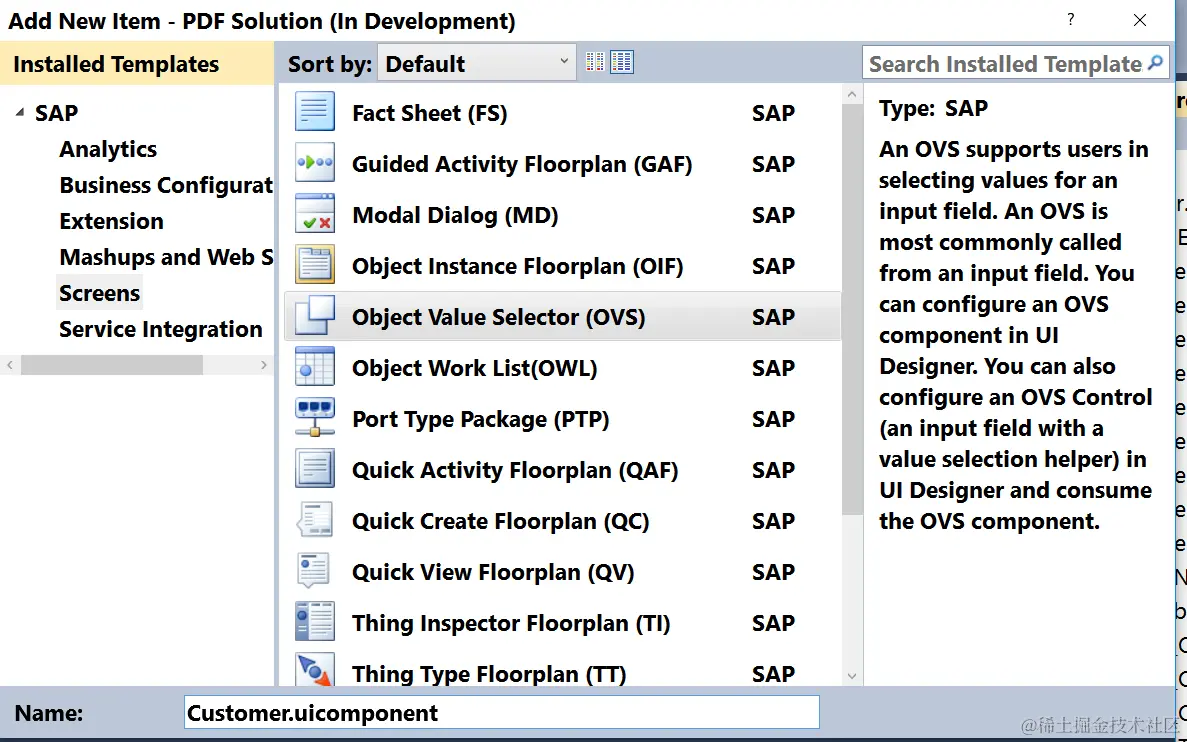Click the Fact Sheet (FS) template icon

314,112
